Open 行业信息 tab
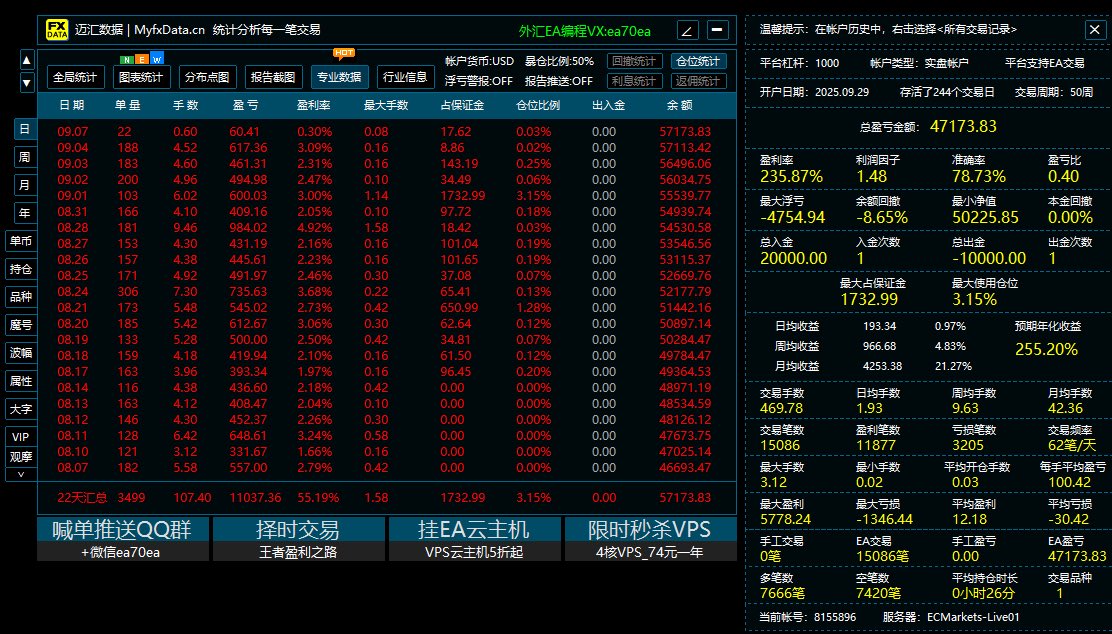The image size is (1112, 634). (405, 77)
